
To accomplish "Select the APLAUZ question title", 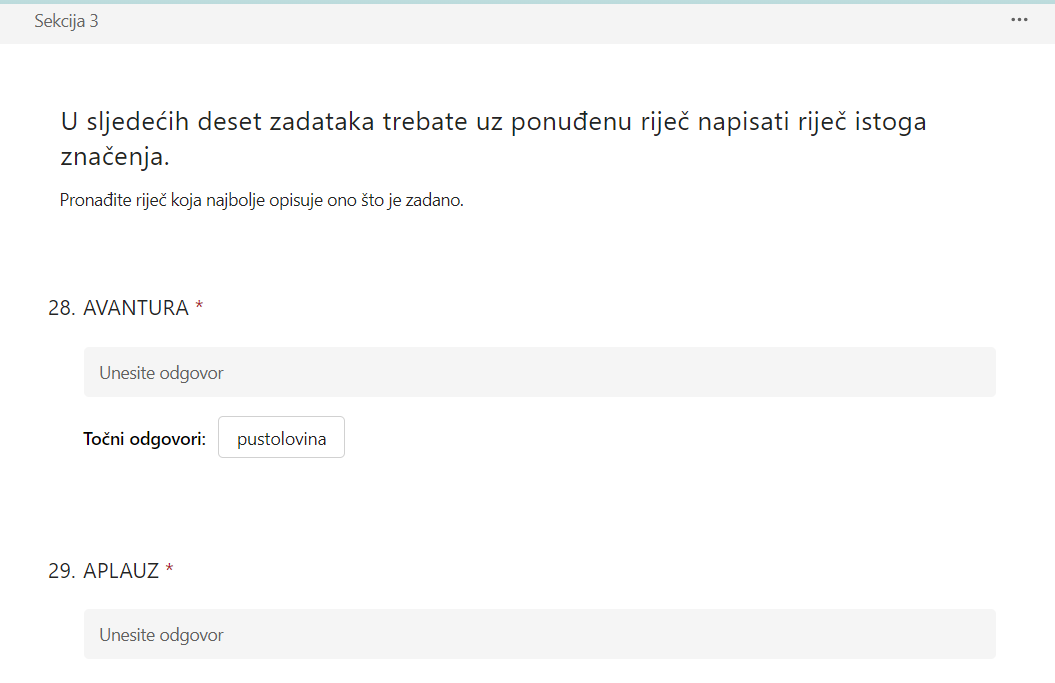I will (x=121, y=571).
